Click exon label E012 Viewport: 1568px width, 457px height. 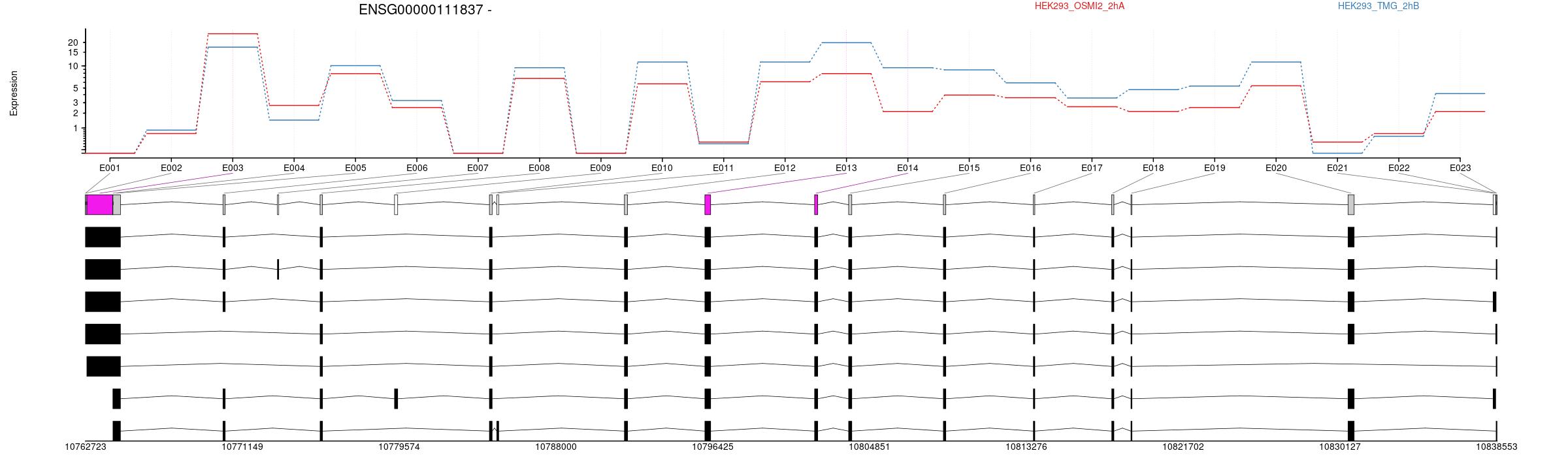click(785, 168)
